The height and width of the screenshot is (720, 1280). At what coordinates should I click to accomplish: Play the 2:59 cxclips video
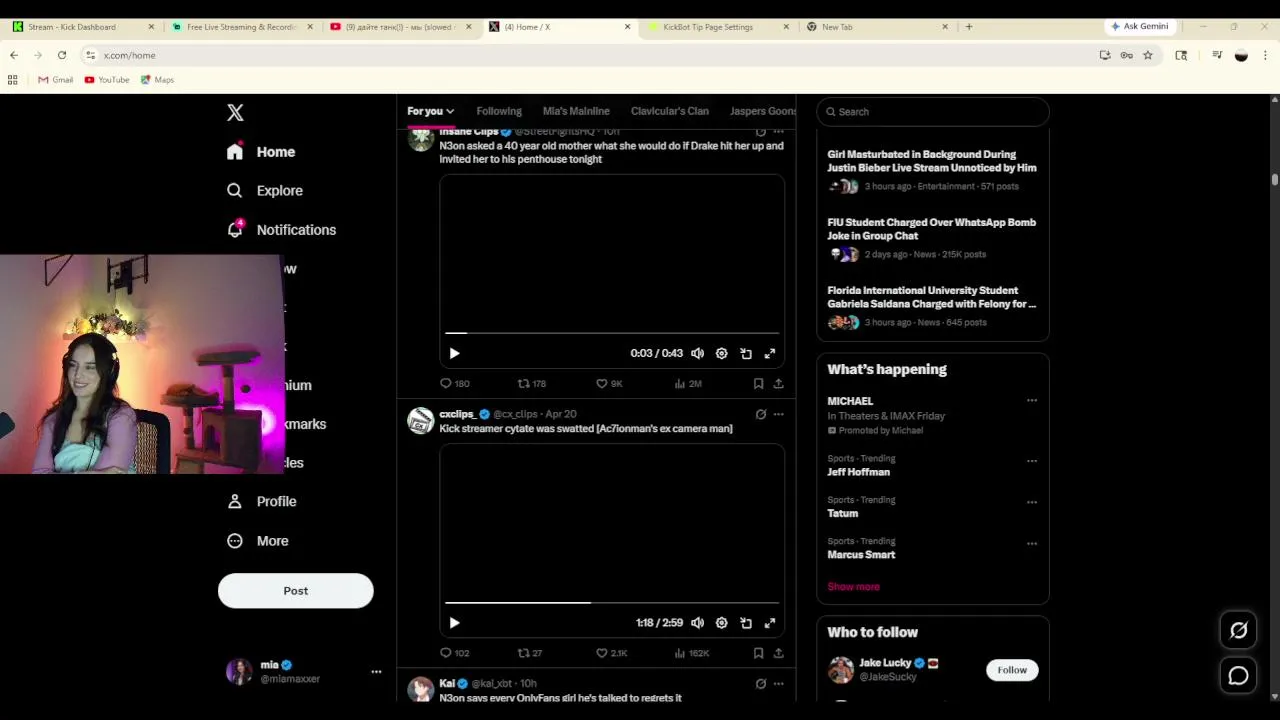[x=454, y=623]
